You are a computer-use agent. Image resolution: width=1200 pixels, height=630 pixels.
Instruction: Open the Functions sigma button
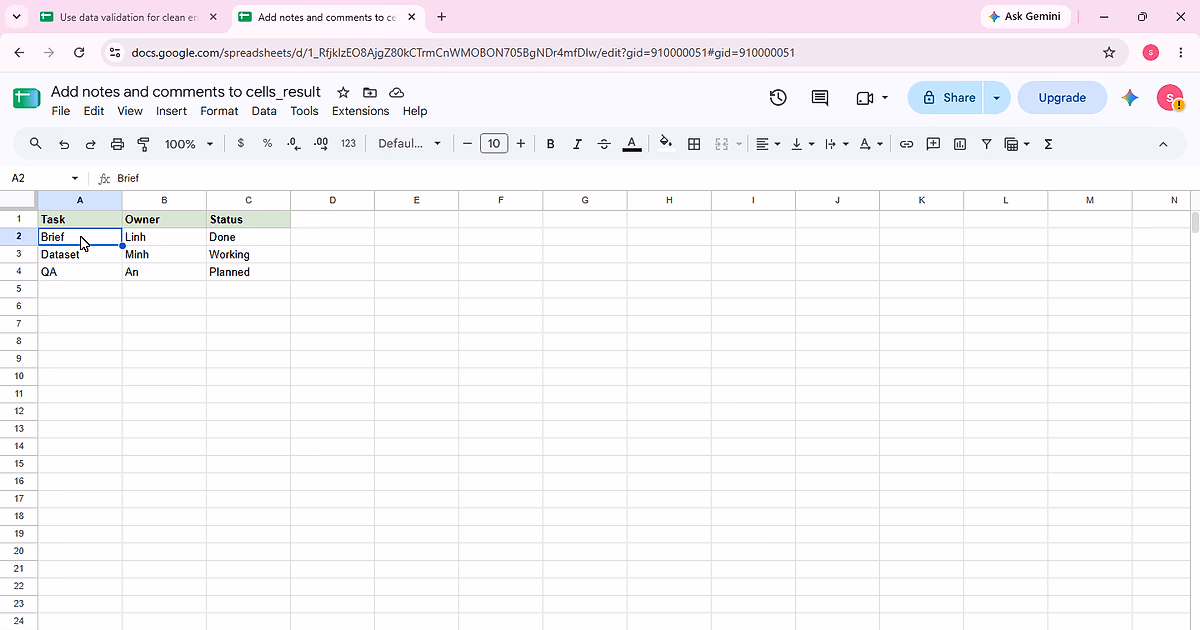(x=1048, y=144)
